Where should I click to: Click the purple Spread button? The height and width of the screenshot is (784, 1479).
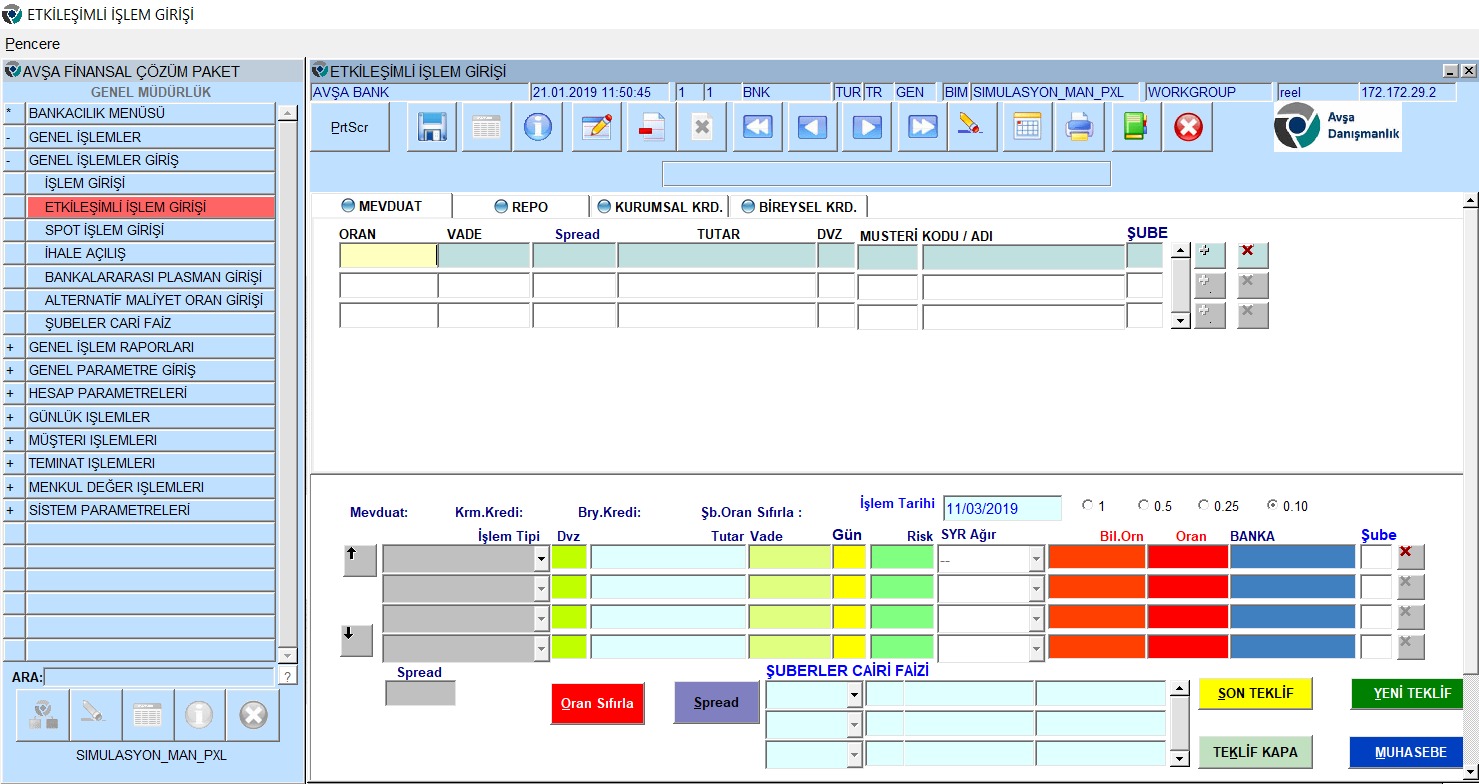tap(717, 703)
